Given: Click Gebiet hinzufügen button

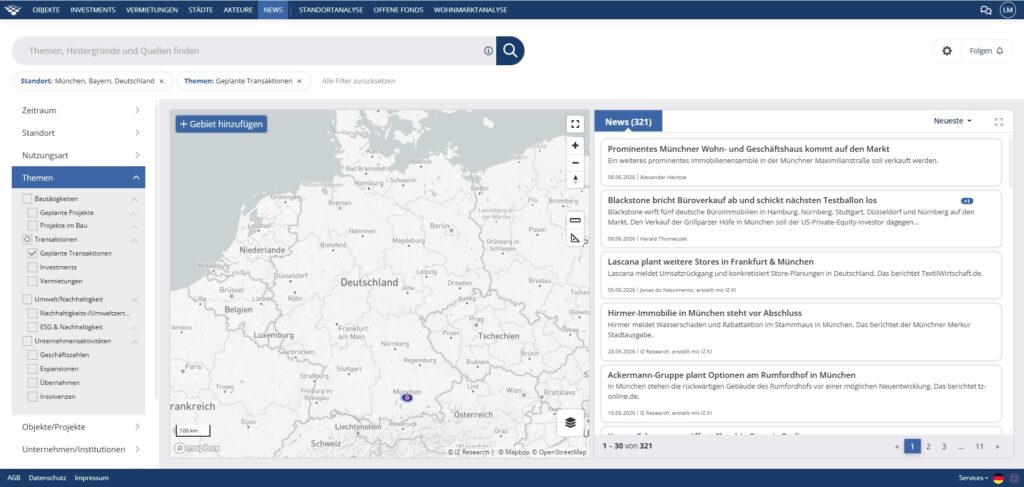Looking at the screenshot, I should coord(221,124).
